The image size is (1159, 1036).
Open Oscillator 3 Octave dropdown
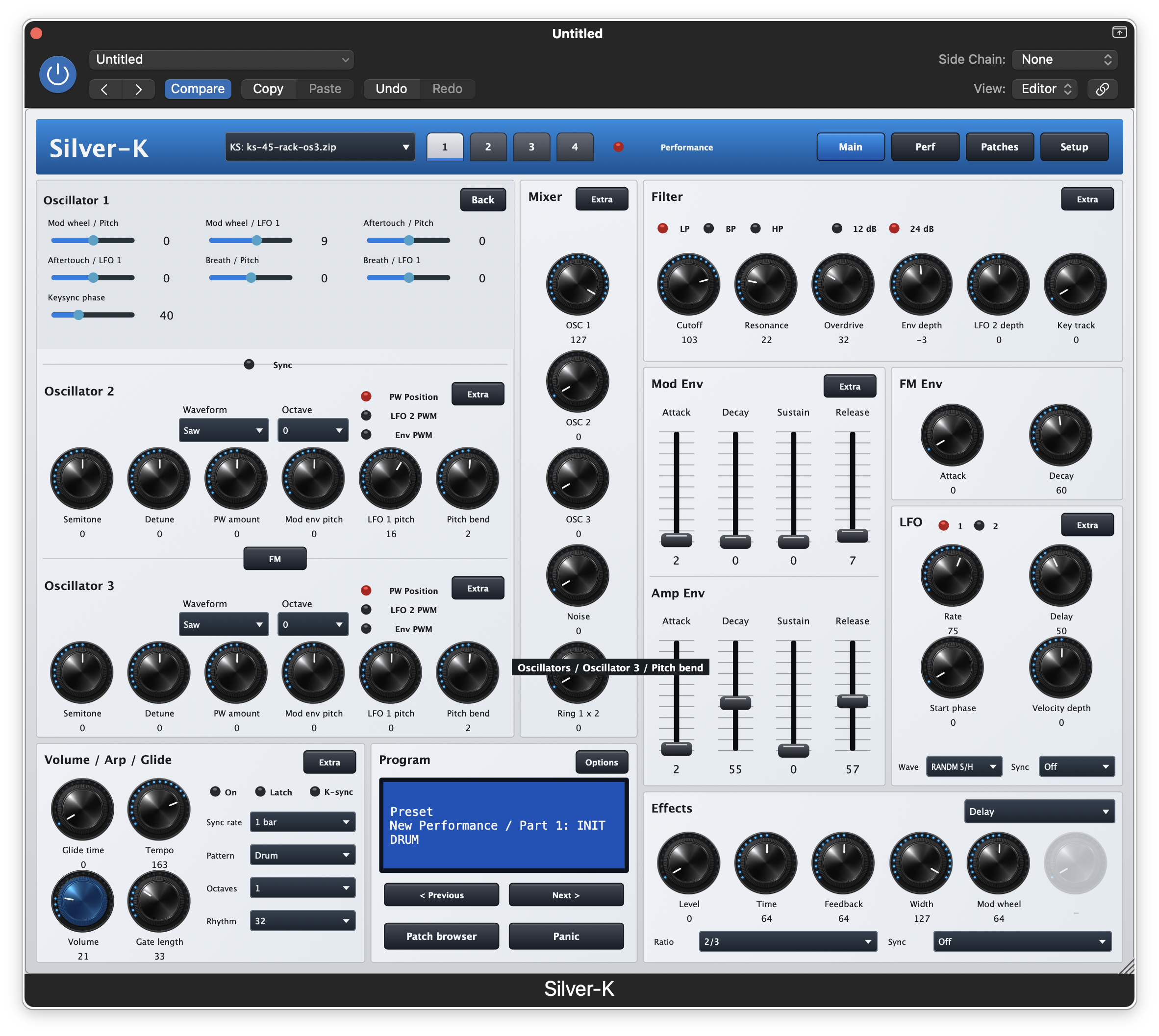point(313,624)
